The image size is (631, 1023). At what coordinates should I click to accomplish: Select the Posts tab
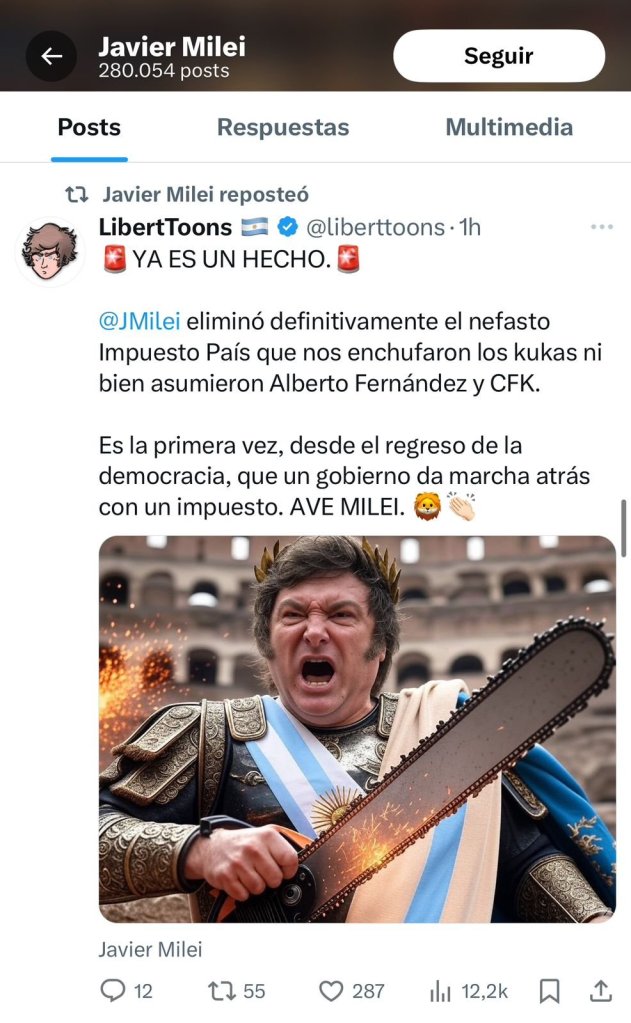pos(89,127)
